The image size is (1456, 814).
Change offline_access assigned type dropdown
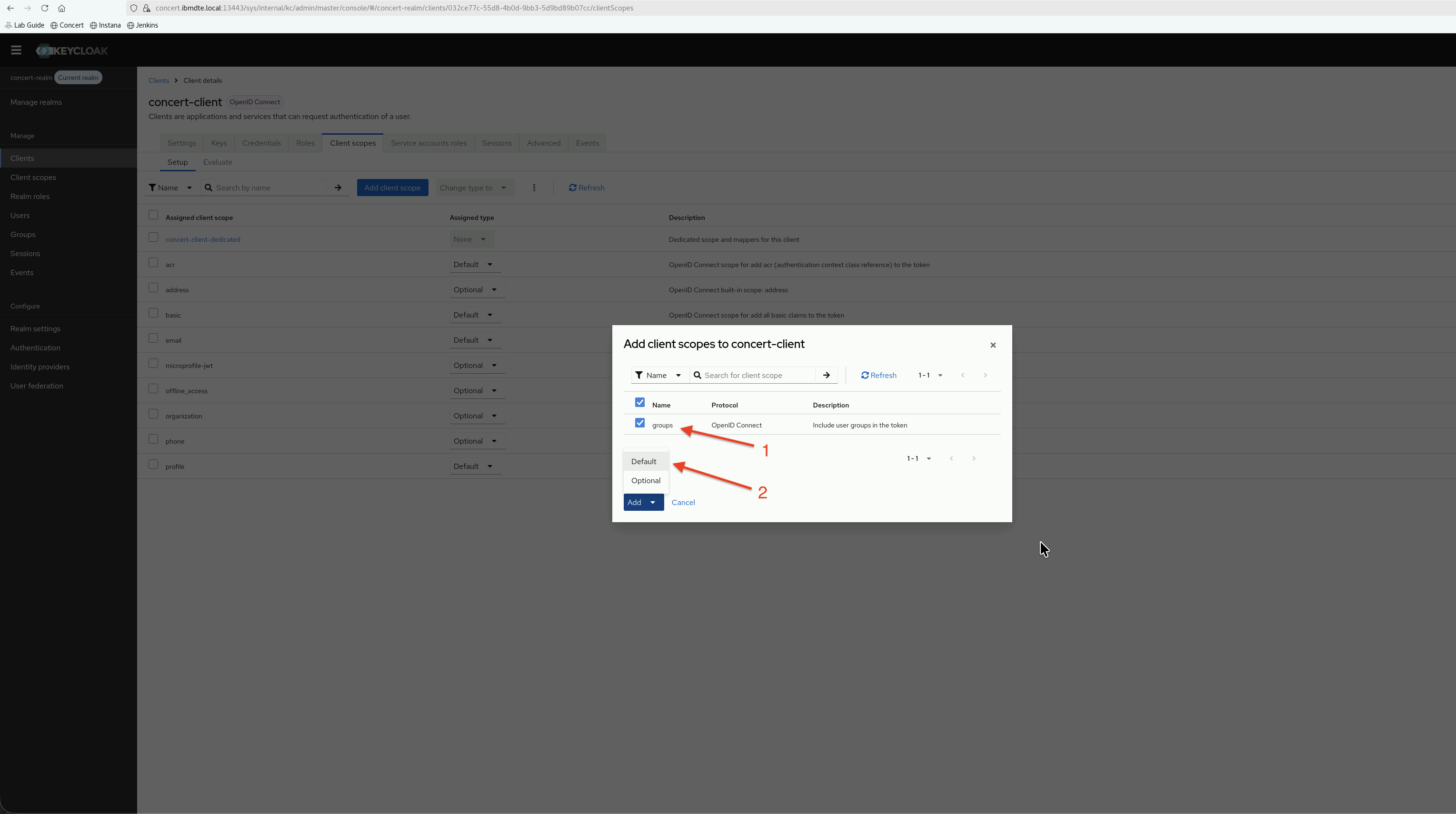pyautogui.click(x=477, y=390)
